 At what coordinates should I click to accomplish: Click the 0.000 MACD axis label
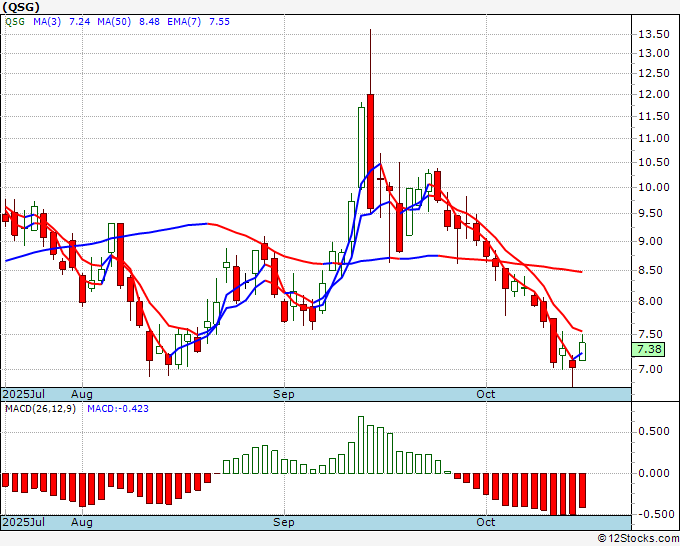(654, 473)
